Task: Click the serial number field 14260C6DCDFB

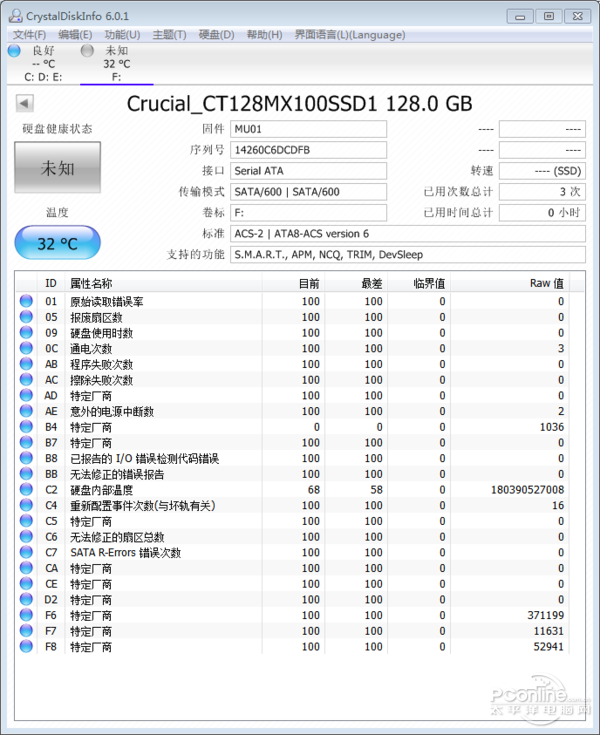Action: [x=308, y=150]
